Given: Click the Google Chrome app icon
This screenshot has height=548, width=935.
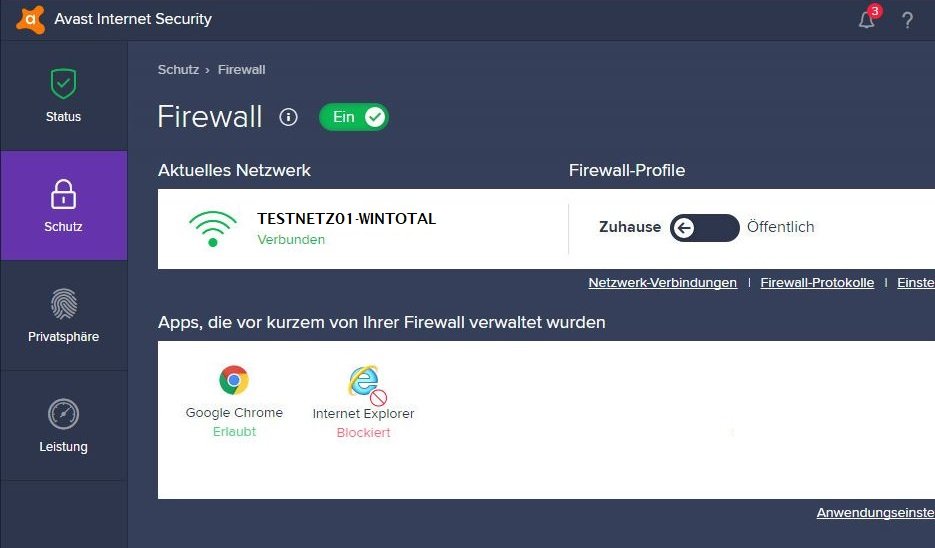Looking at the screenshot, I should coord(234,380).
